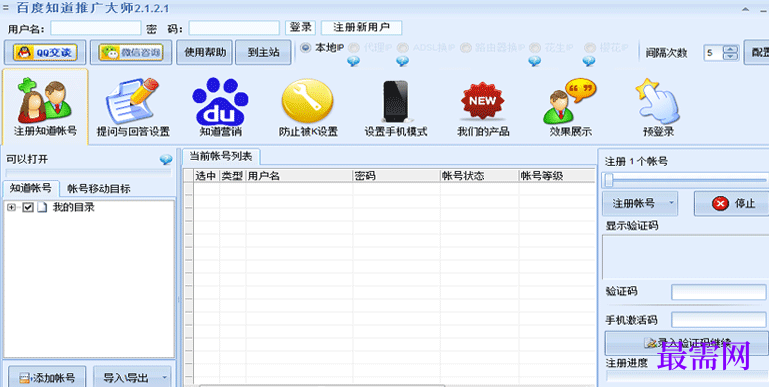Go to 到主站 website
769x387 pixels.
click(263, 52)
